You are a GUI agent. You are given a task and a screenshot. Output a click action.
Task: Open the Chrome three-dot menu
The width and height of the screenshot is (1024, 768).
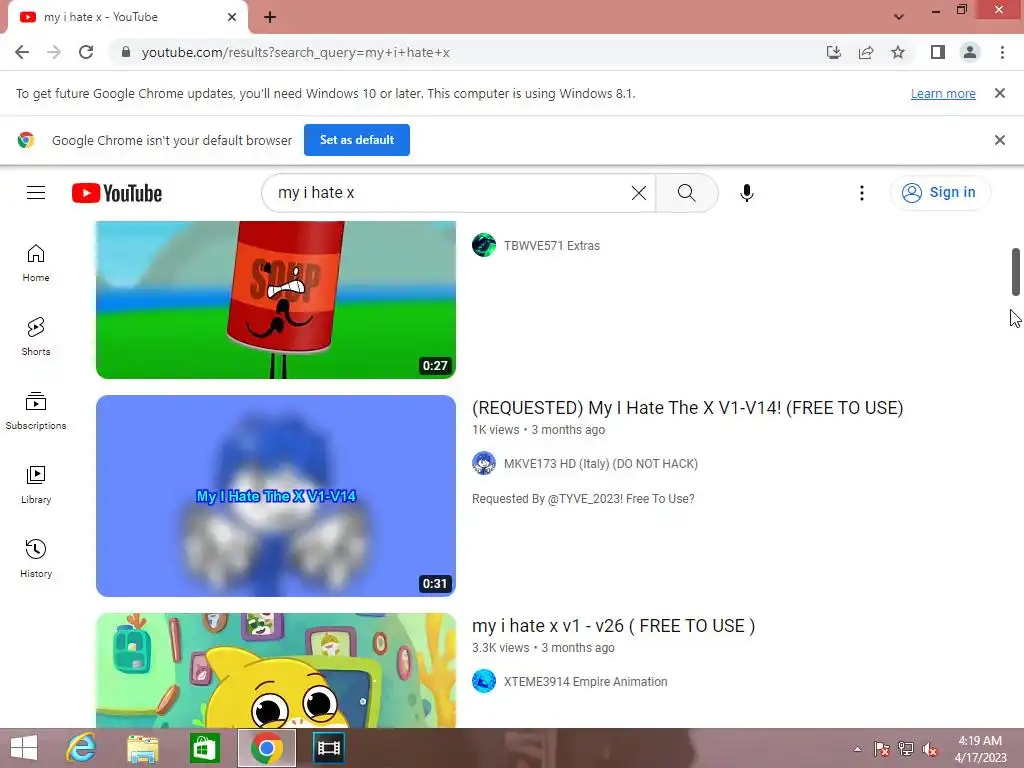[1002, 52]
